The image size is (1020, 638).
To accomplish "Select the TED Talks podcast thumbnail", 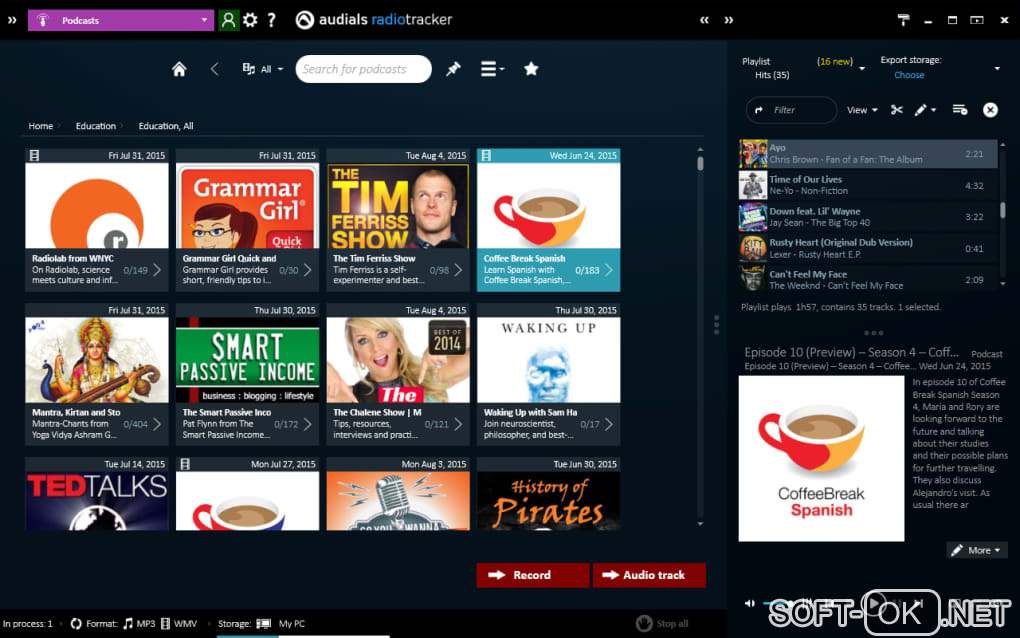I will 97,501.
